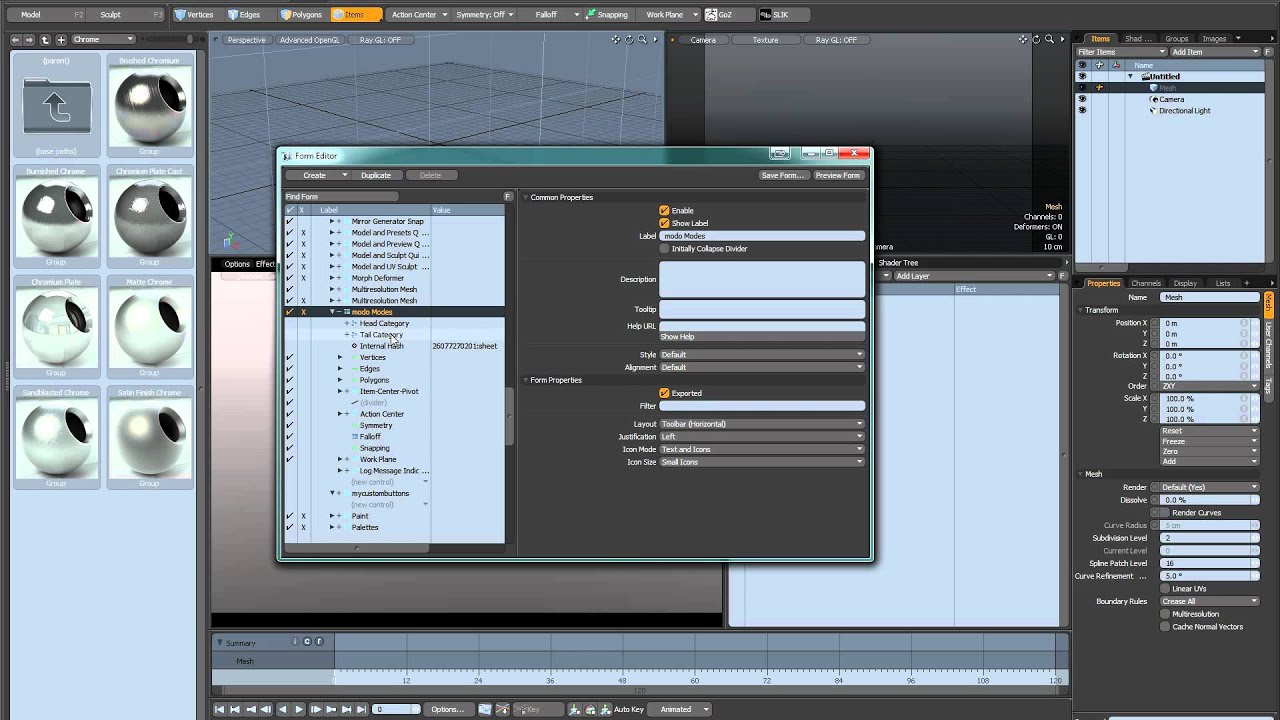Toggle the Exported checkbox in Form Properties
This screenshot has width=1280, height=720.
[x=664, y=393]
